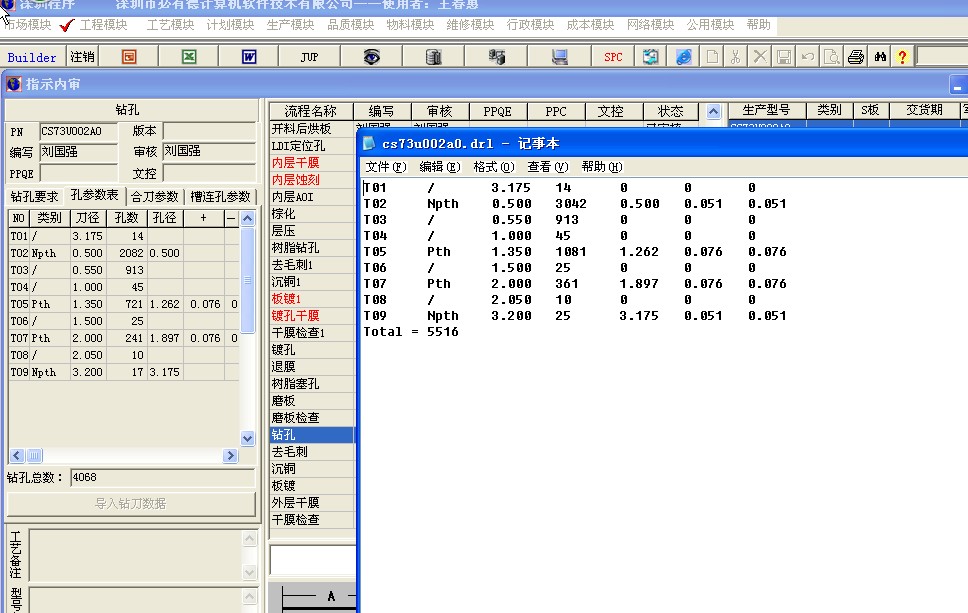
Task: Click the printer icon
Action: point(856,57)
